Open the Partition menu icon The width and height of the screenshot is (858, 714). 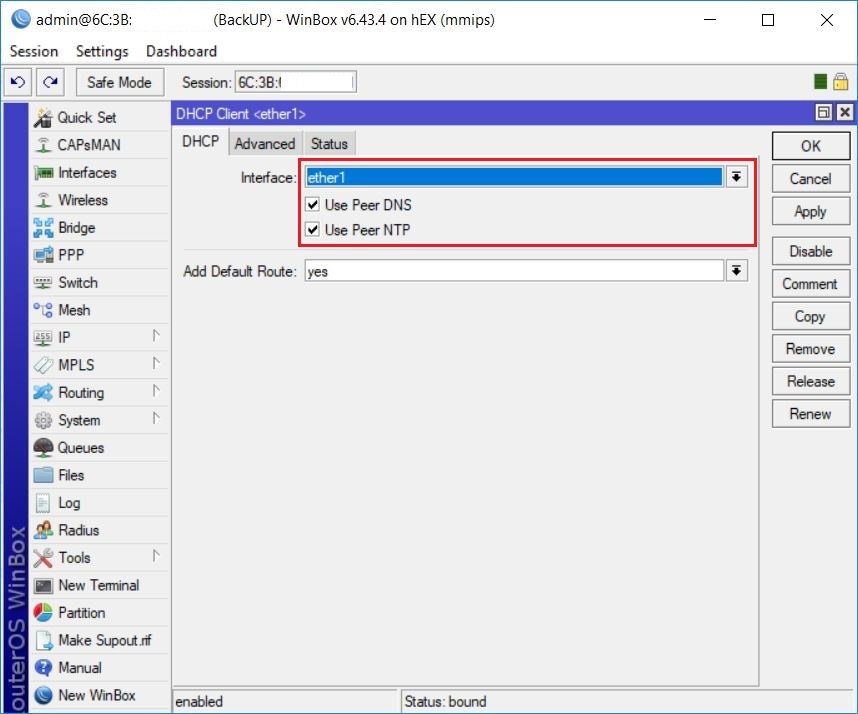point(43,613)
